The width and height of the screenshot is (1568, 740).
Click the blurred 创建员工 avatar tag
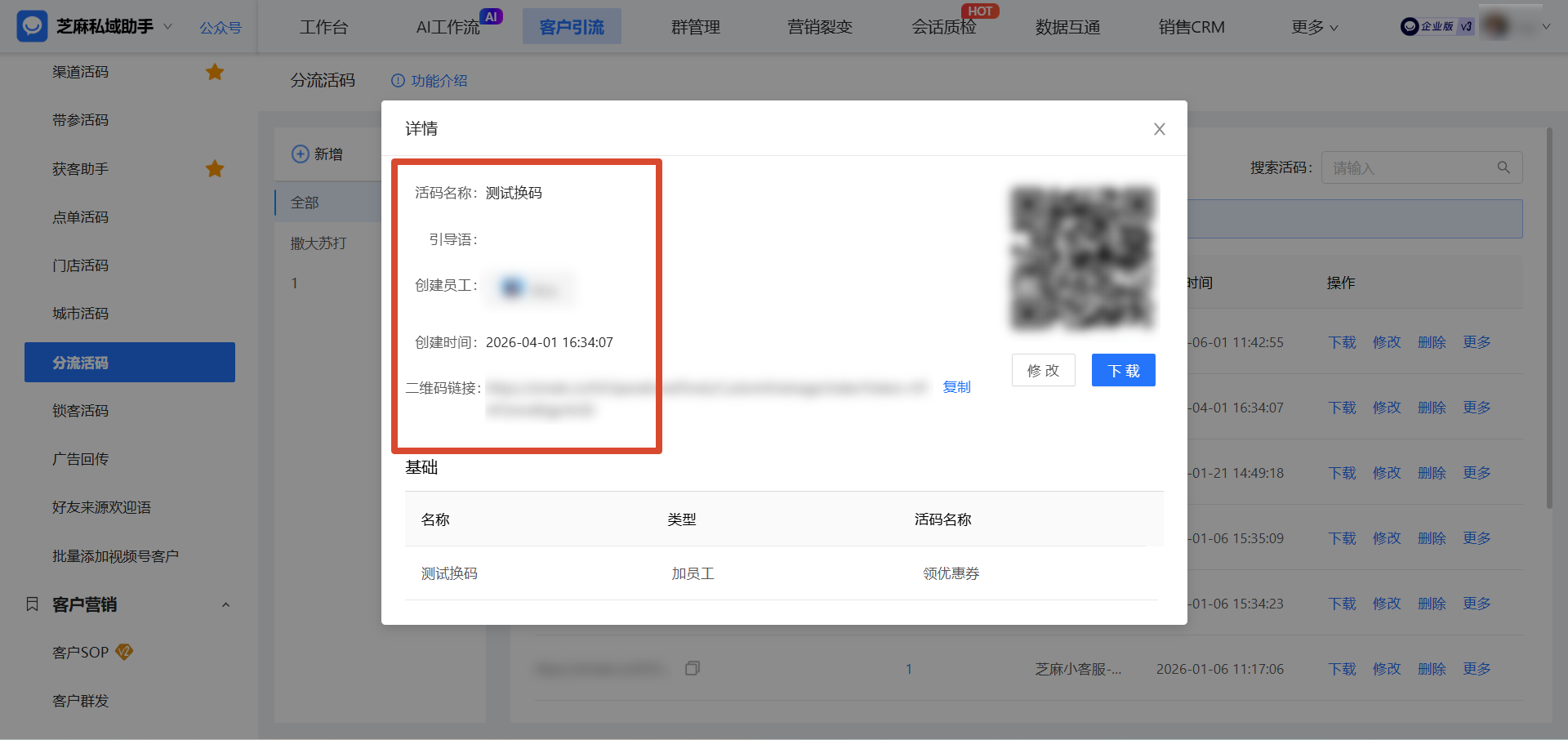[x=531, y=288]
